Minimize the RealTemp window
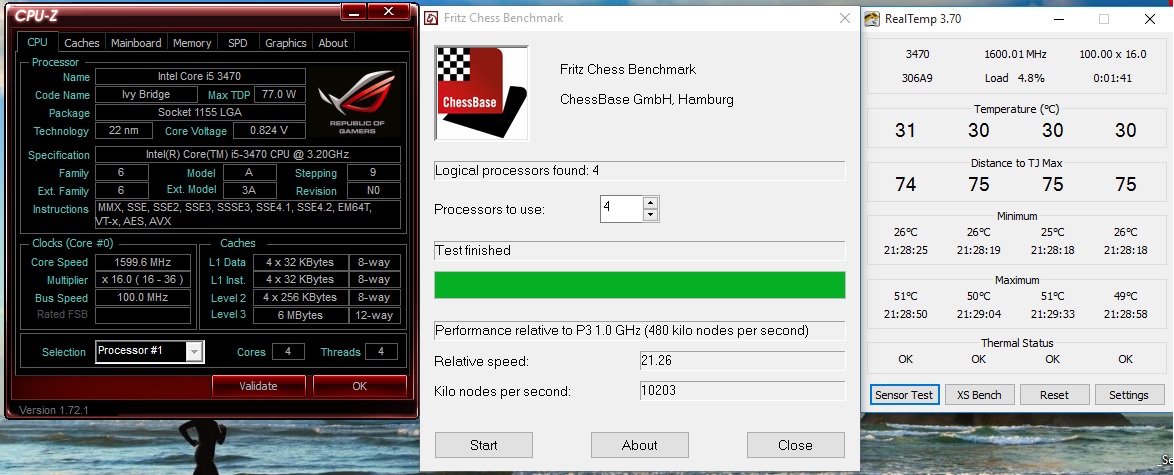 [x=1059, y=19]
